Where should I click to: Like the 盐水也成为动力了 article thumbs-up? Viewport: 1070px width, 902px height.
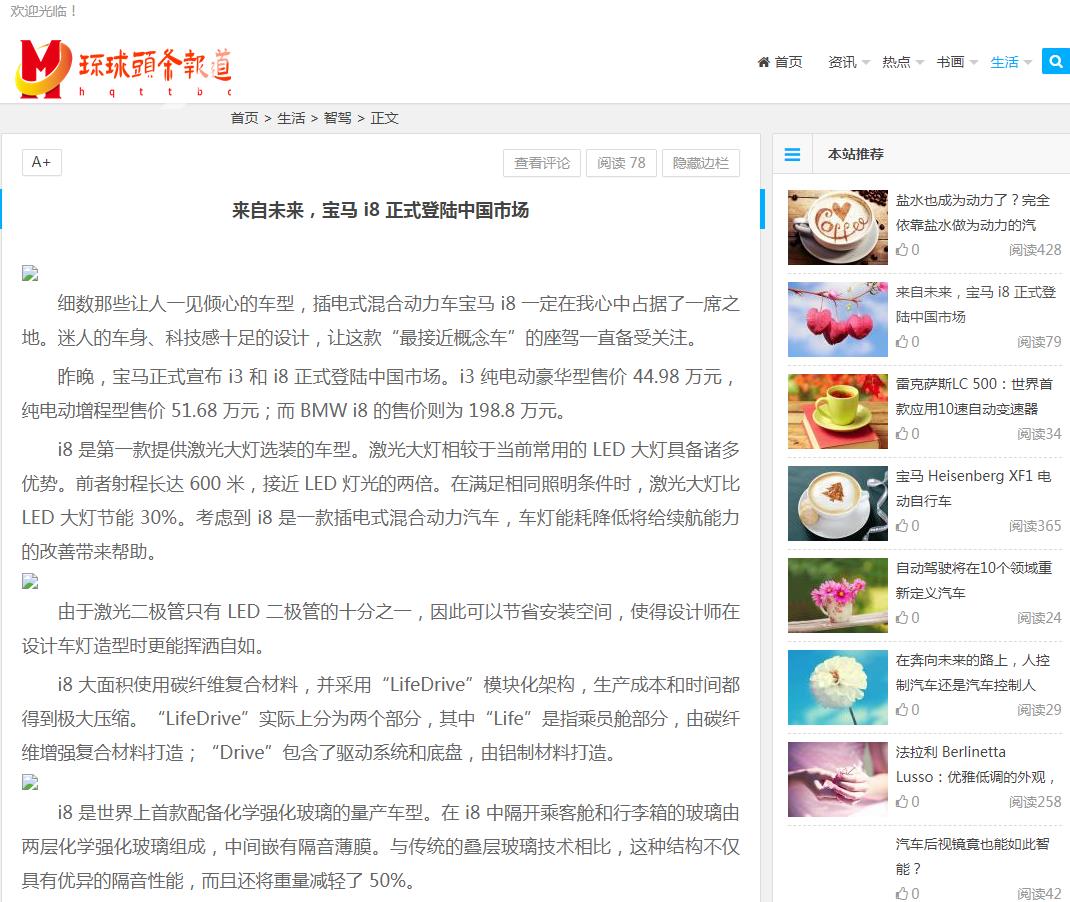click(x=902, y=250)
